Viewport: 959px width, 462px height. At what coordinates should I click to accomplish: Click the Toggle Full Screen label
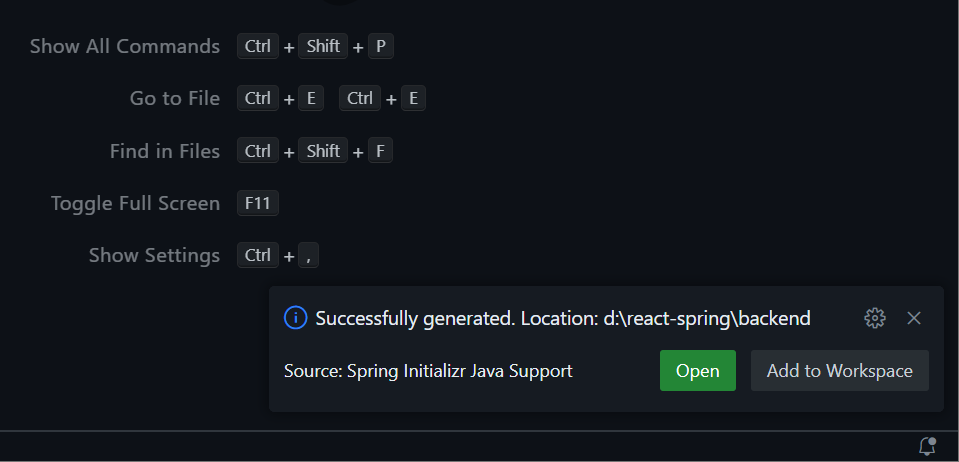click(135, 203)
